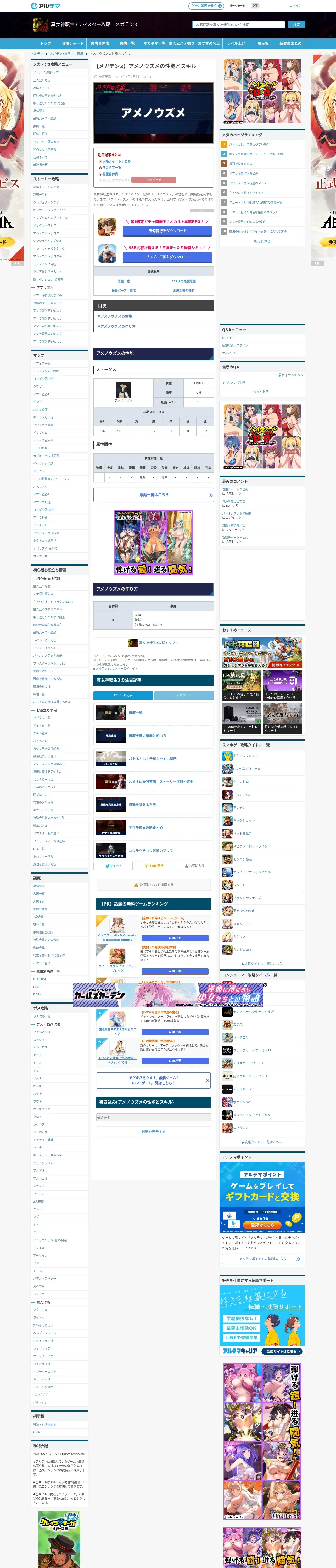Click the double chevron on 悪魔一覧はこちら
Viewport: 336px width, 1568px height.
click(210, 495)
